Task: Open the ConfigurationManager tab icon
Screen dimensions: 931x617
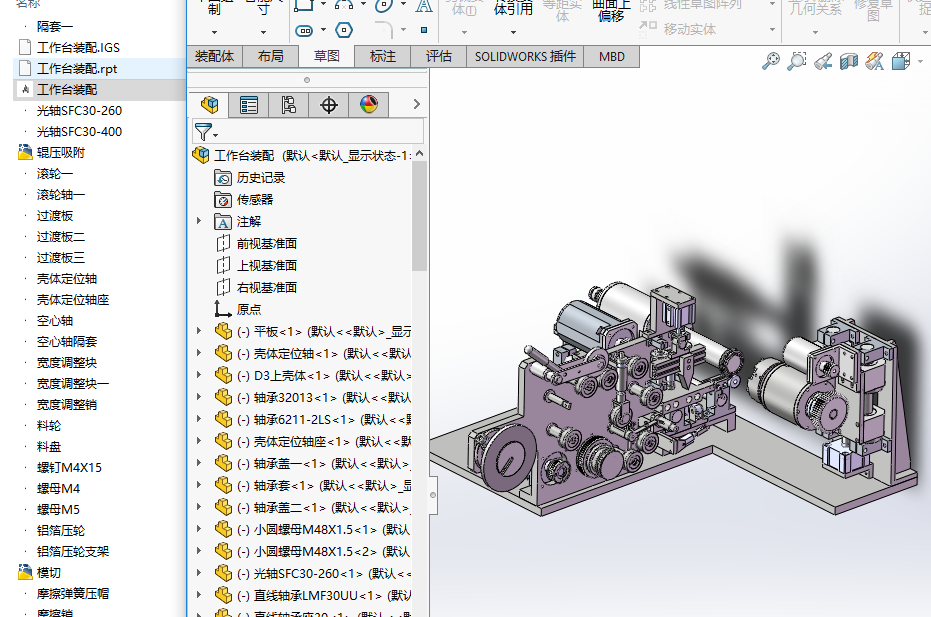Action: click(289, 104)
